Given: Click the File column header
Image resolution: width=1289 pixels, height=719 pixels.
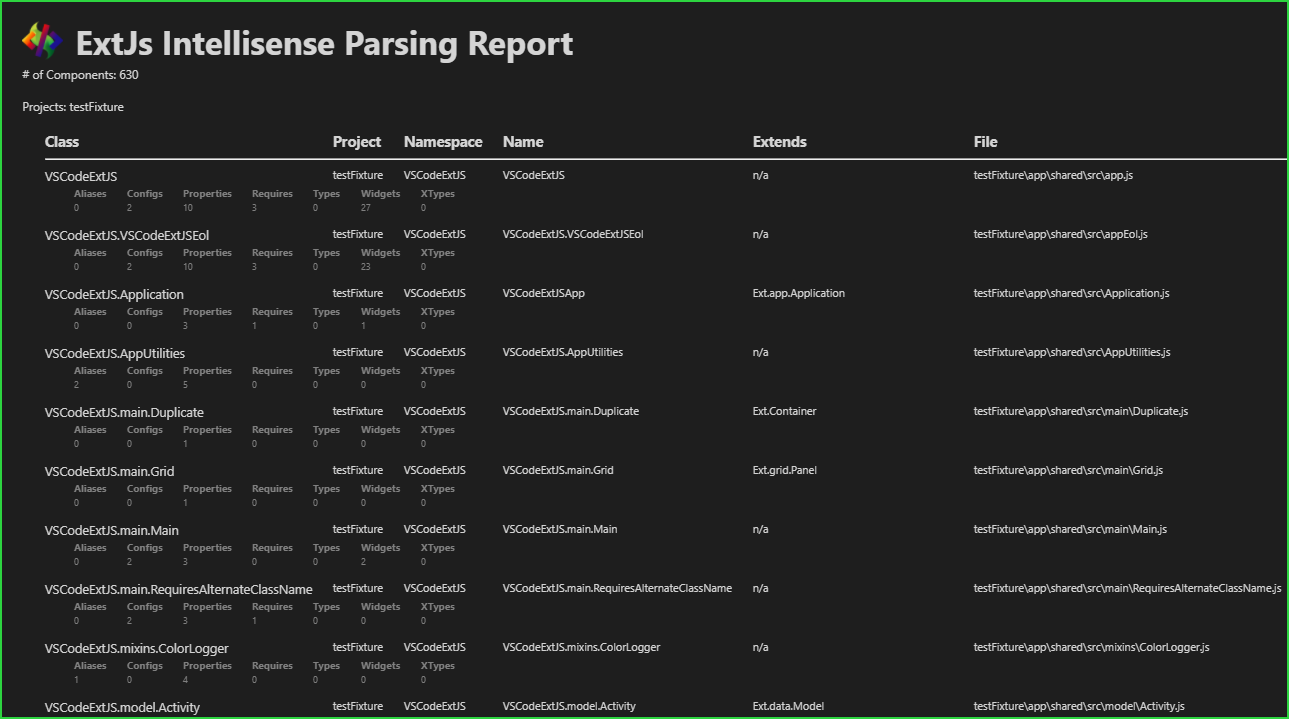Looking at the screenshot, I should (x=986, y=142).
